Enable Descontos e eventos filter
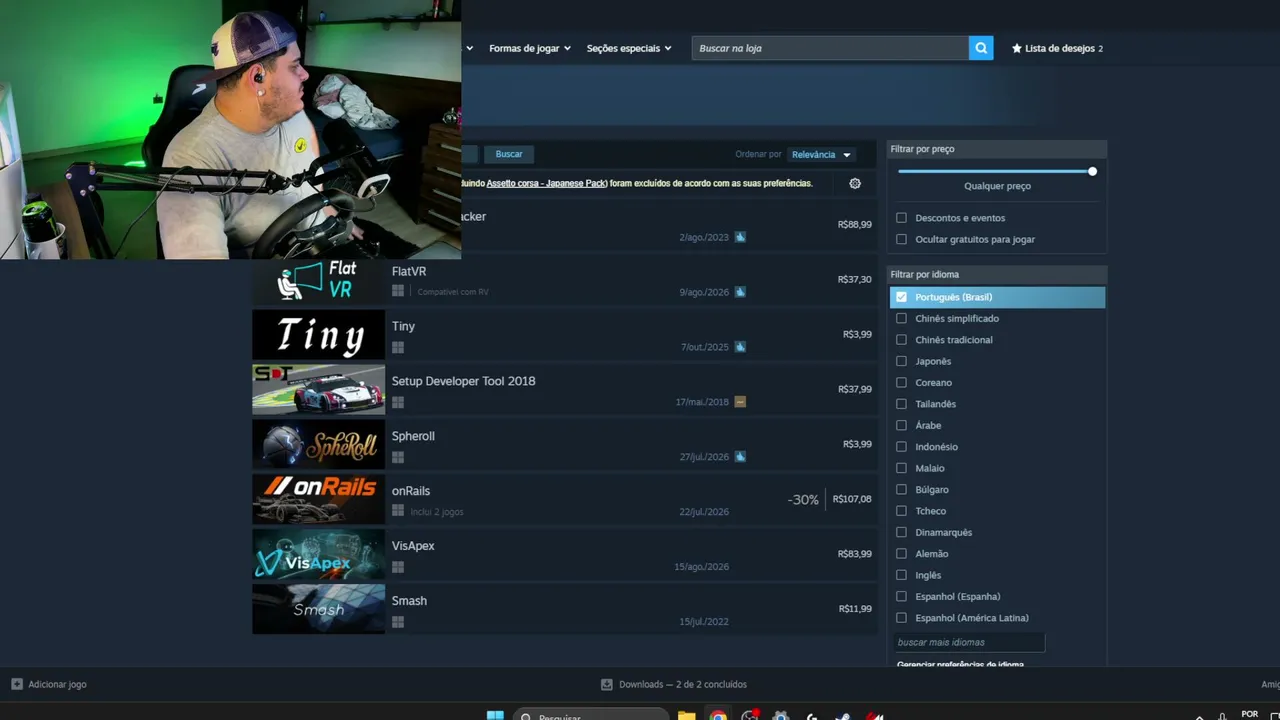Image resolution: width=1280 pixels, height=720 pixels. (x=902, y=218)
